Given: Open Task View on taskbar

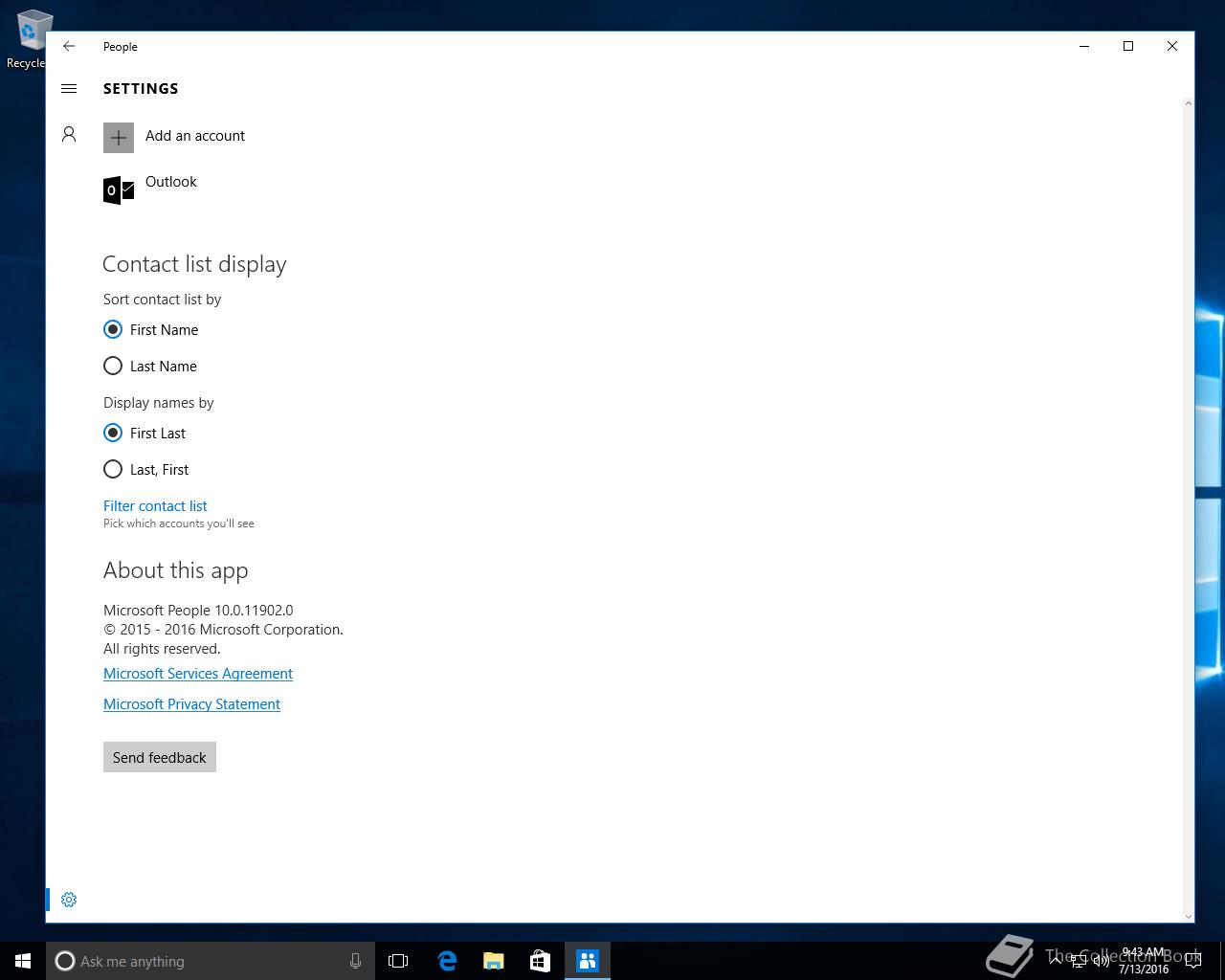Looking at the screenshot, I should 398,961.
